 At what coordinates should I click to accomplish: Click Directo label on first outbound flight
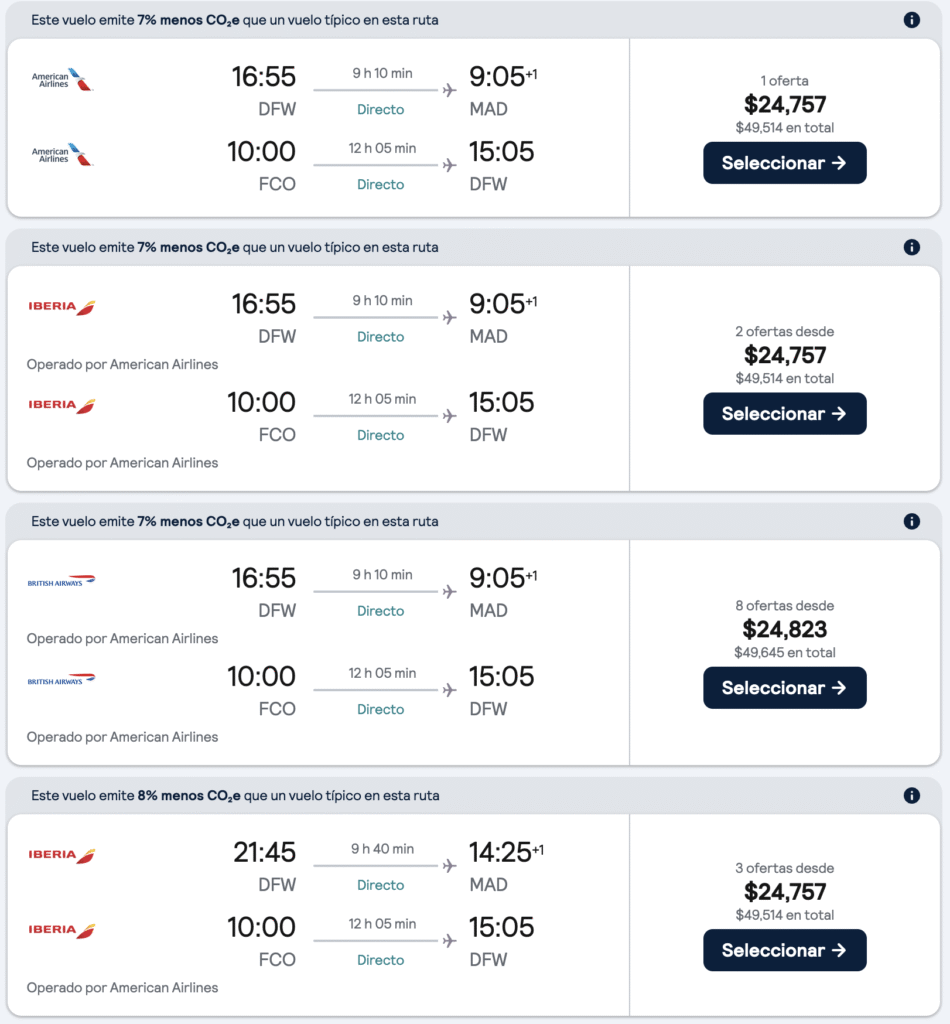click(x=381, y=109)
